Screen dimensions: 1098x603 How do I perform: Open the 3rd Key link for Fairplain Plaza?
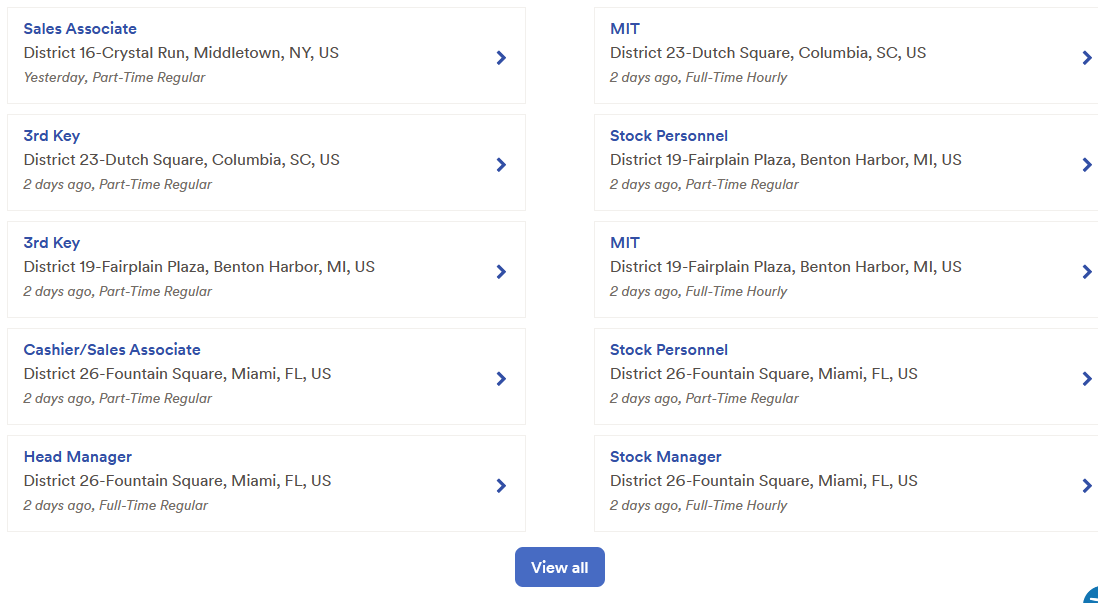point(52,243)
